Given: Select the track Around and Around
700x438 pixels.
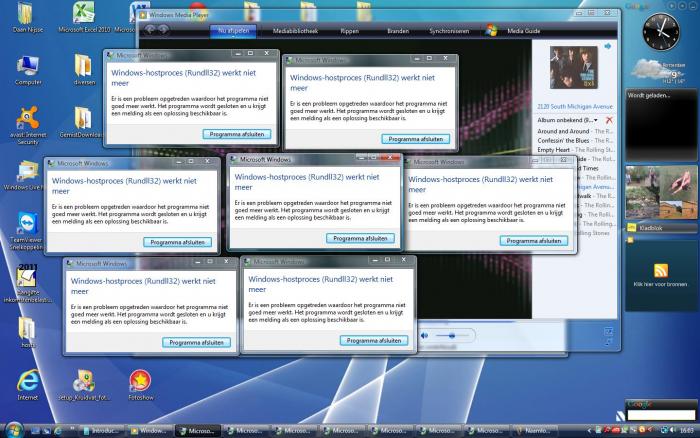Looking at the screenshot, I should 575,131.
